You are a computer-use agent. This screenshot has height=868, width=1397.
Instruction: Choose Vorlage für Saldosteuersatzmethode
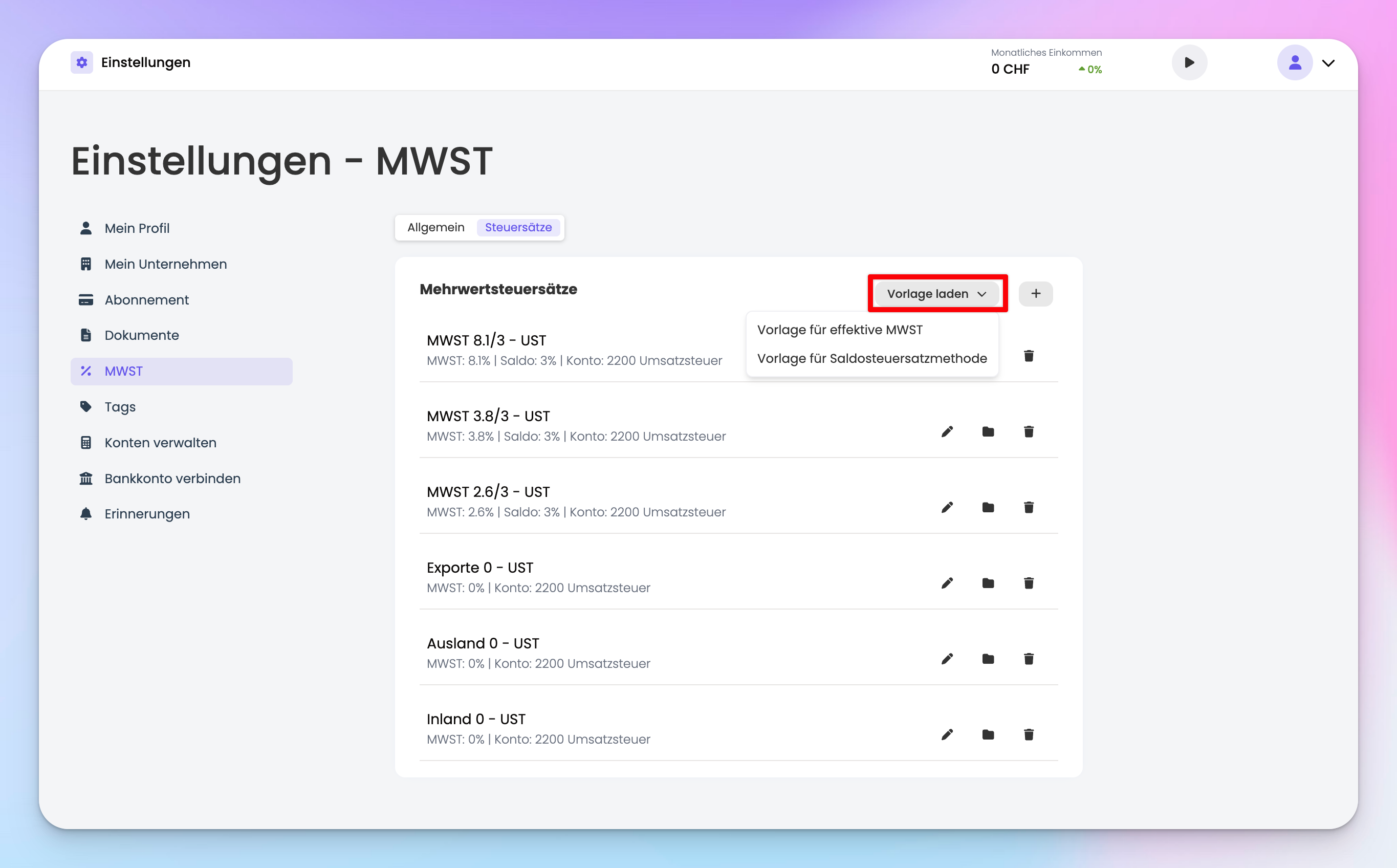coord(871,359)
